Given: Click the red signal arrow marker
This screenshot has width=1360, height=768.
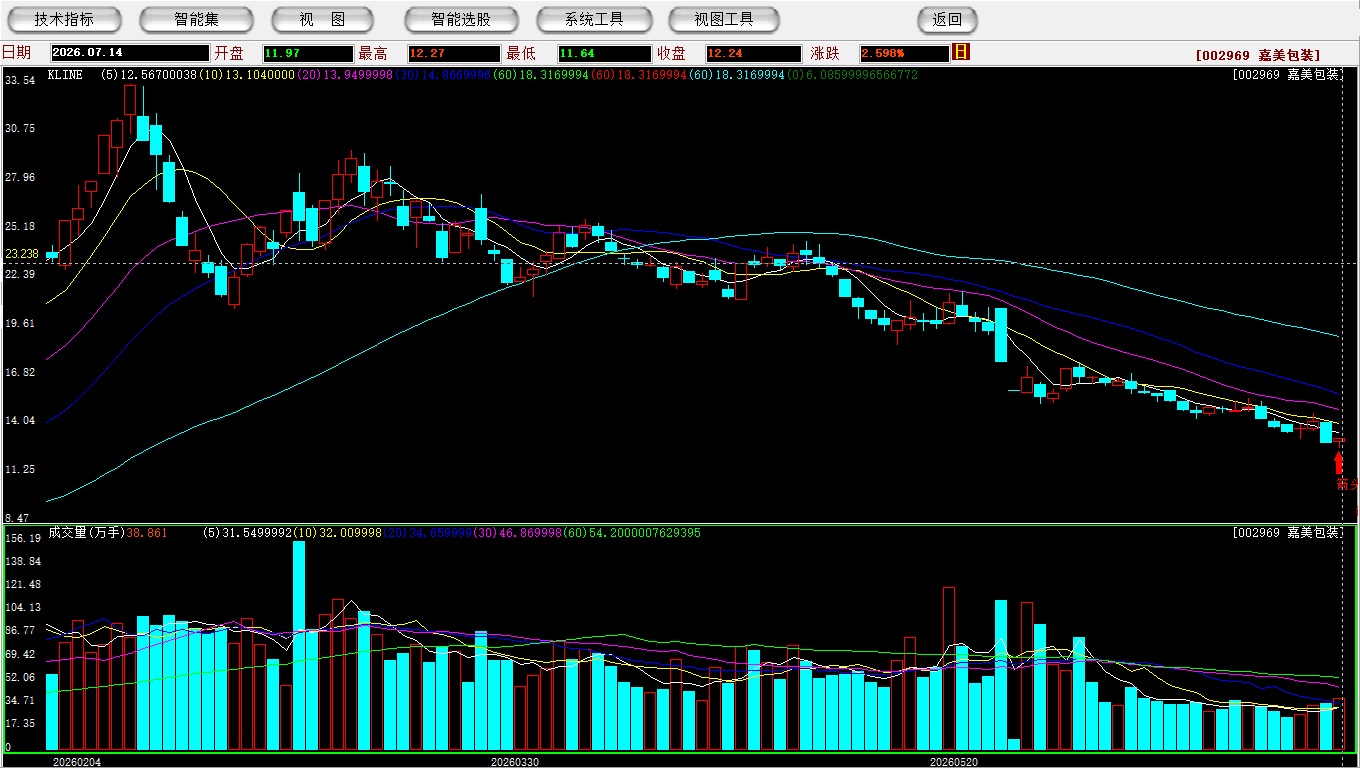Looking at the screenshot, I should [x=1339, y=463].
